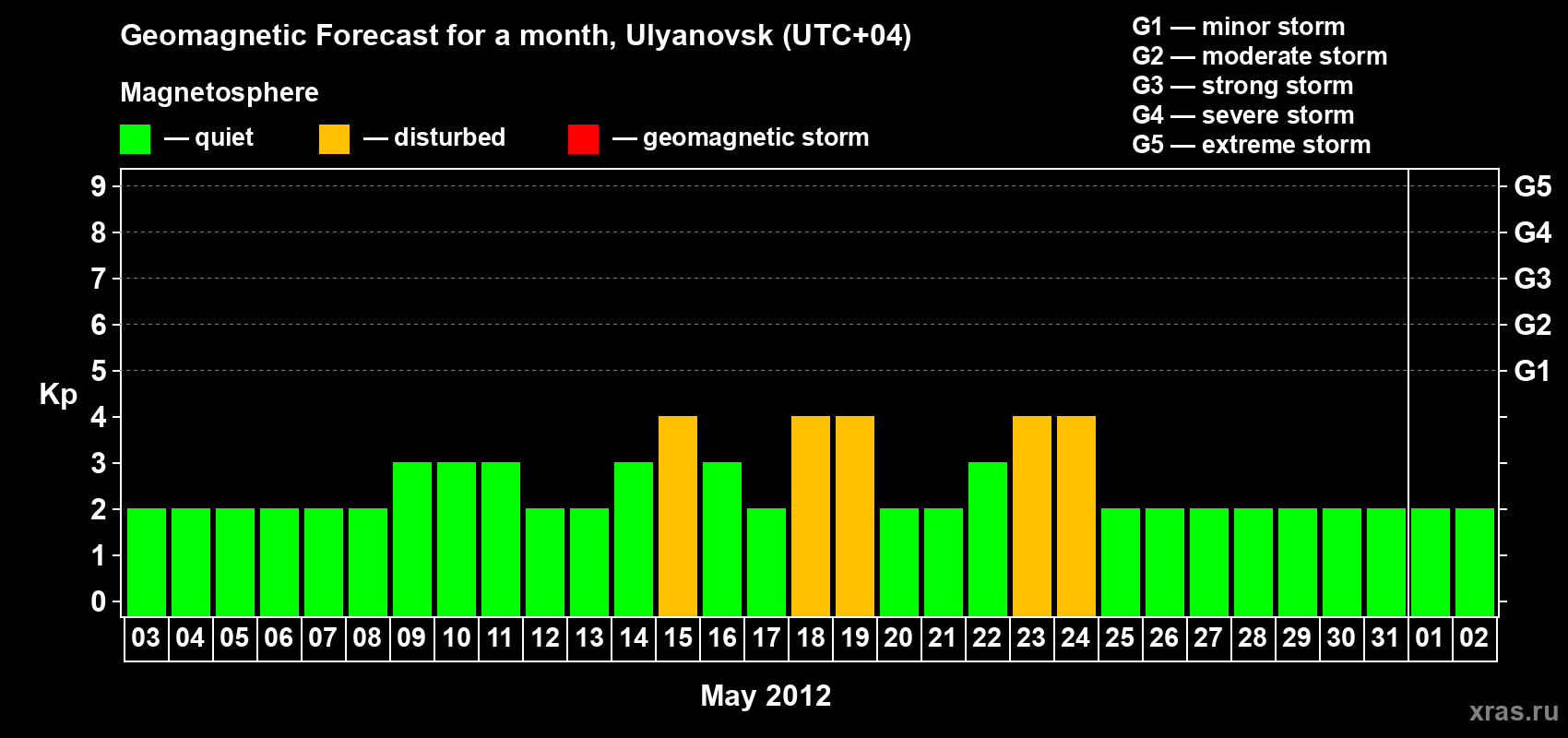Image resolution: width=1568 pixels, height=738 pixels.
Task: Click the '— geomagnetic storm' legend label
Action: point(741,138)
